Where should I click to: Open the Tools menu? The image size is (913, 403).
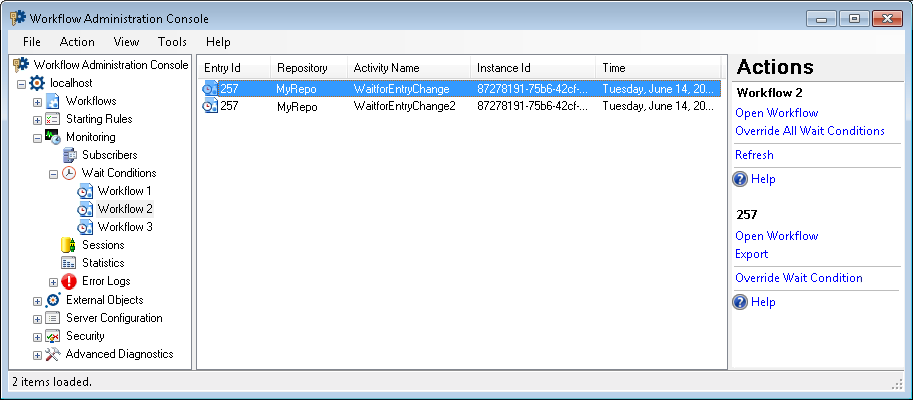coord(172,42)
